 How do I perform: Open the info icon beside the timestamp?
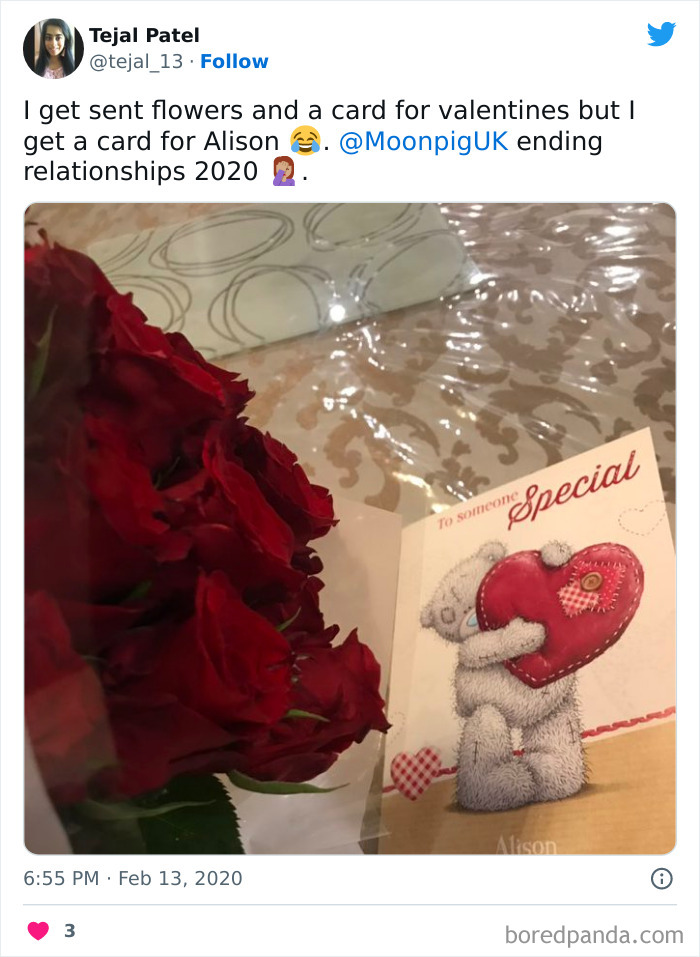(662, 878)
